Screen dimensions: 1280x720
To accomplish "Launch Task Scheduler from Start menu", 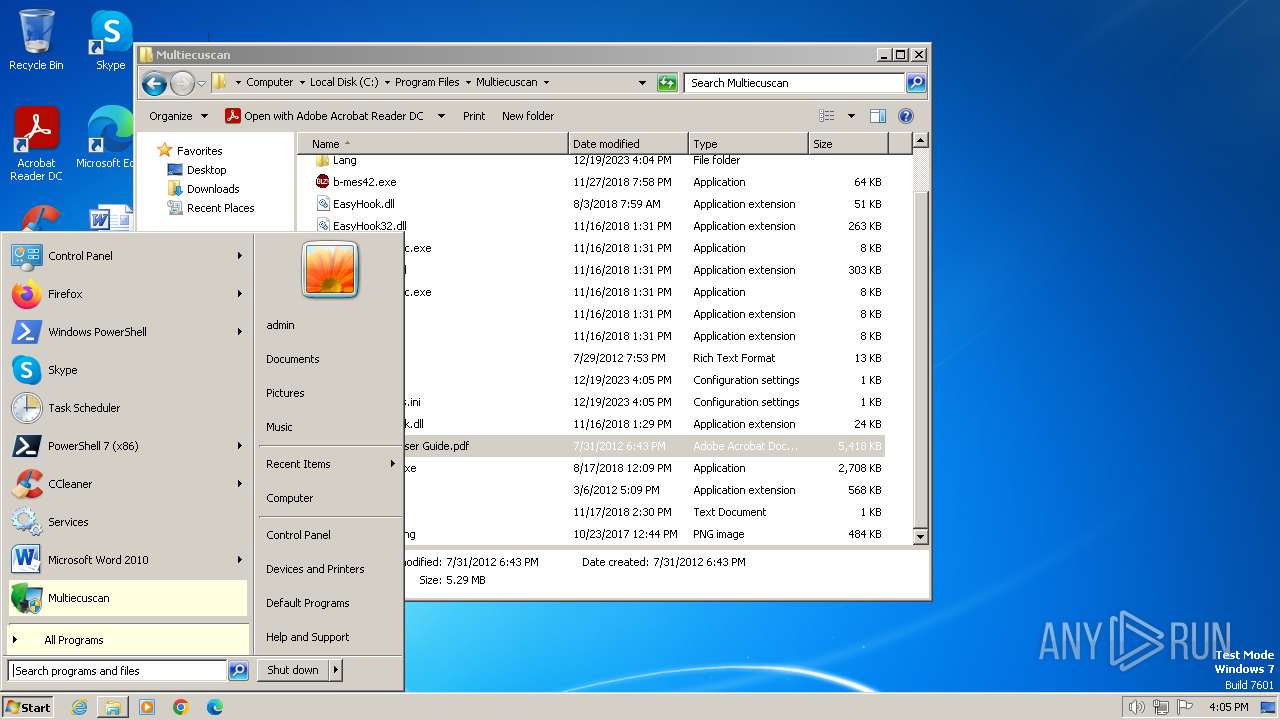I will pyautogui.click(x=128, y=408).
